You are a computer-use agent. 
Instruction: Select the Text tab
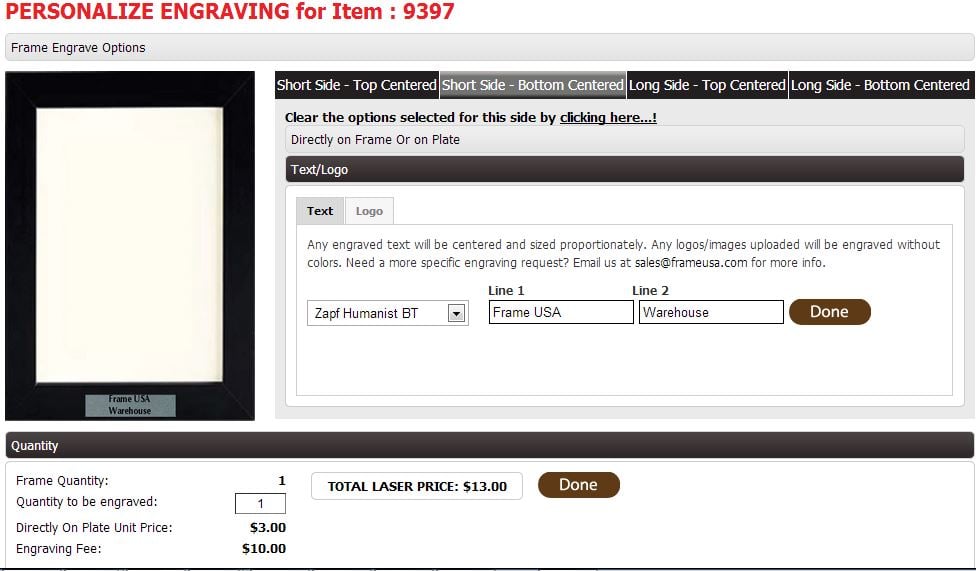tap(320, 211)
